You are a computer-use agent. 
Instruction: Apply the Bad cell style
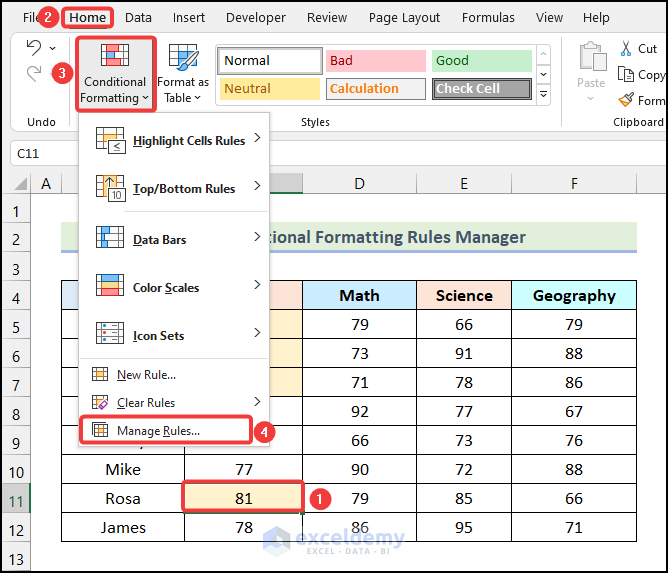(376, 61)
